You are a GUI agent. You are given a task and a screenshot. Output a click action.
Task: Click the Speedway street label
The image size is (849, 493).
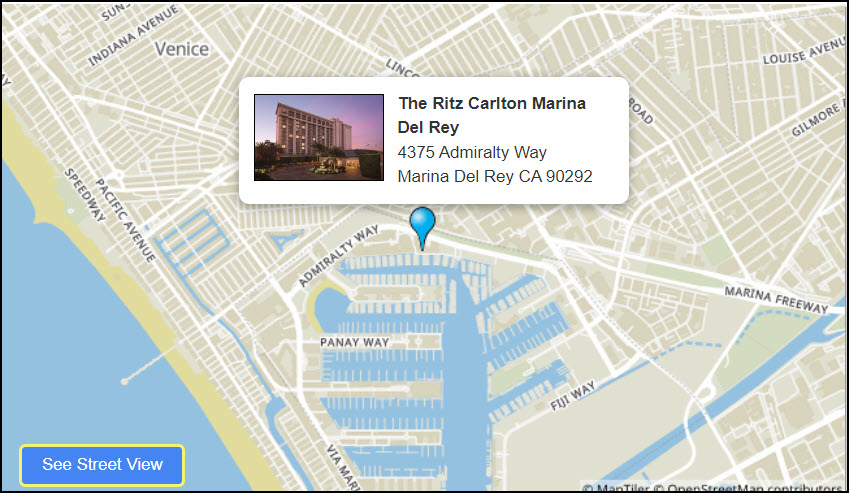coord(85,195)
